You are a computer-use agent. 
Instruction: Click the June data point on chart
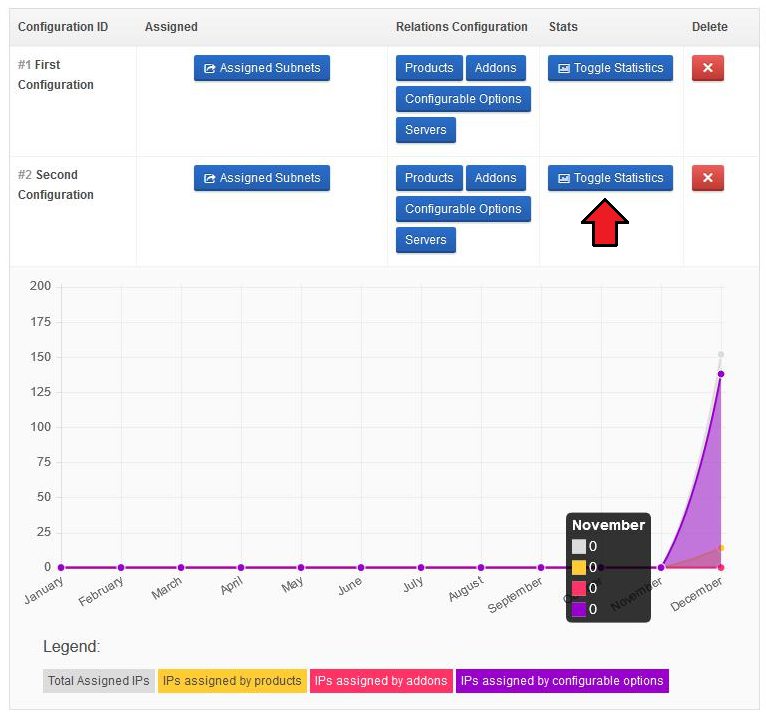coord(361,567)
